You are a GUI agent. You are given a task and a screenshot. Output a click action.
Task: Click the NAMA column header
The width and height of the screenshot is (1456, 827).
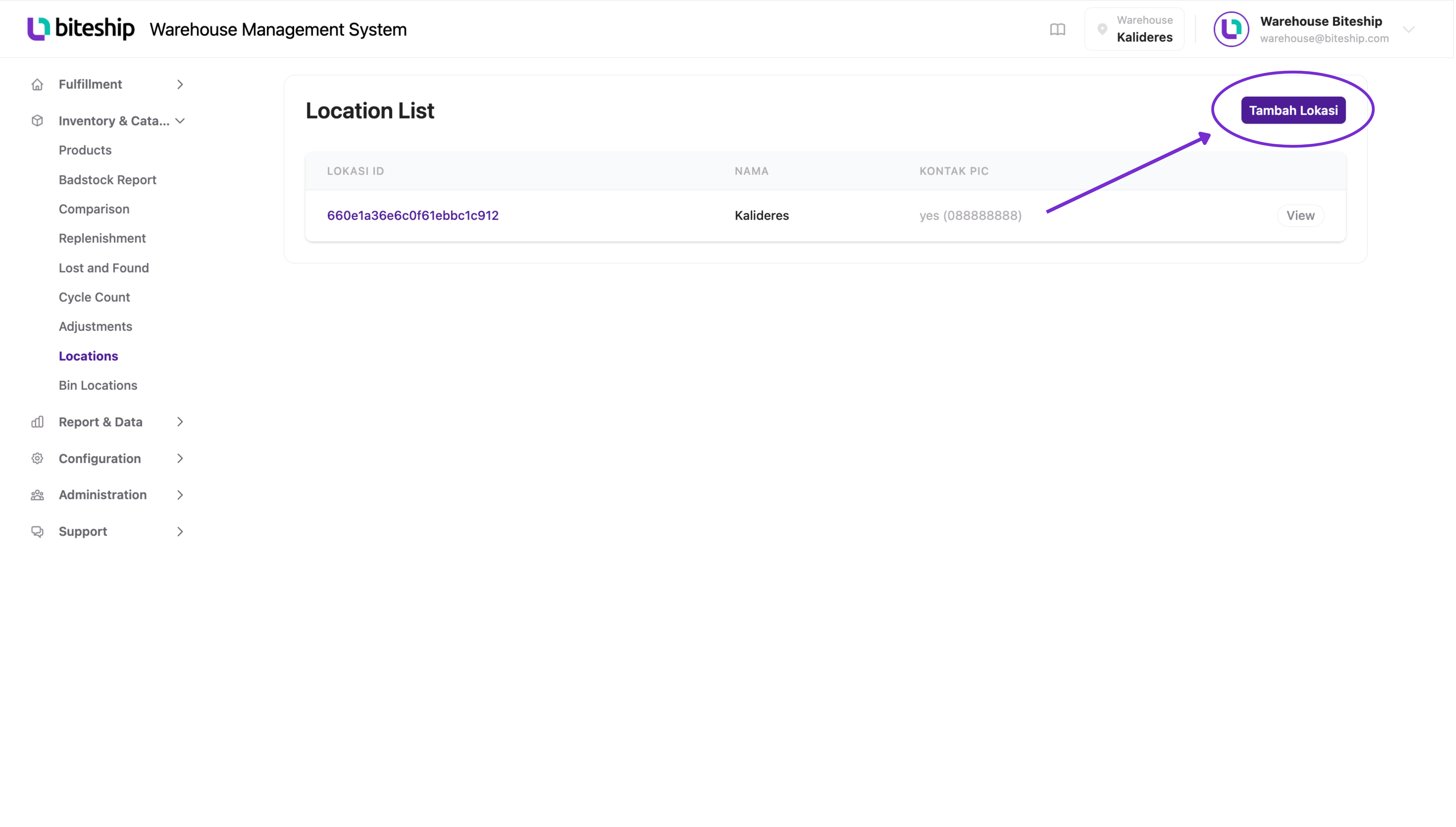(752, 171)
